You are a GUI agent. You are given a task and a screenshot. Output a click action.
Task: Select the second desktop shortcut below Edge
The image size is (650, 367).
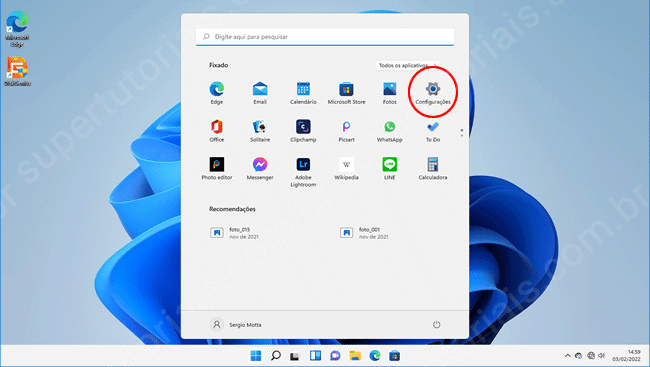pos(17,71)
